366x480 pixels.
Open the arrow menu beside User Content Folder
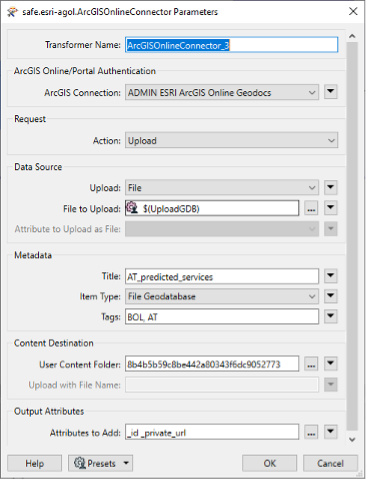click(331, 364)
